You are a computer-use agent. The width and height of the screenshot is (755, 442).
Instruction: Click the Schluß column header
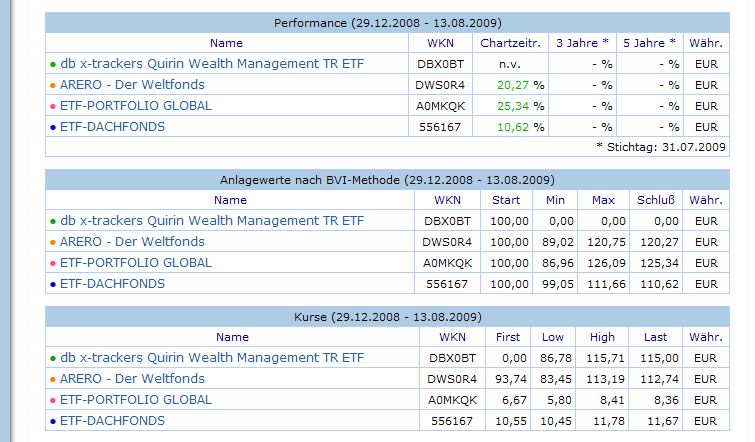click(654, 200)
